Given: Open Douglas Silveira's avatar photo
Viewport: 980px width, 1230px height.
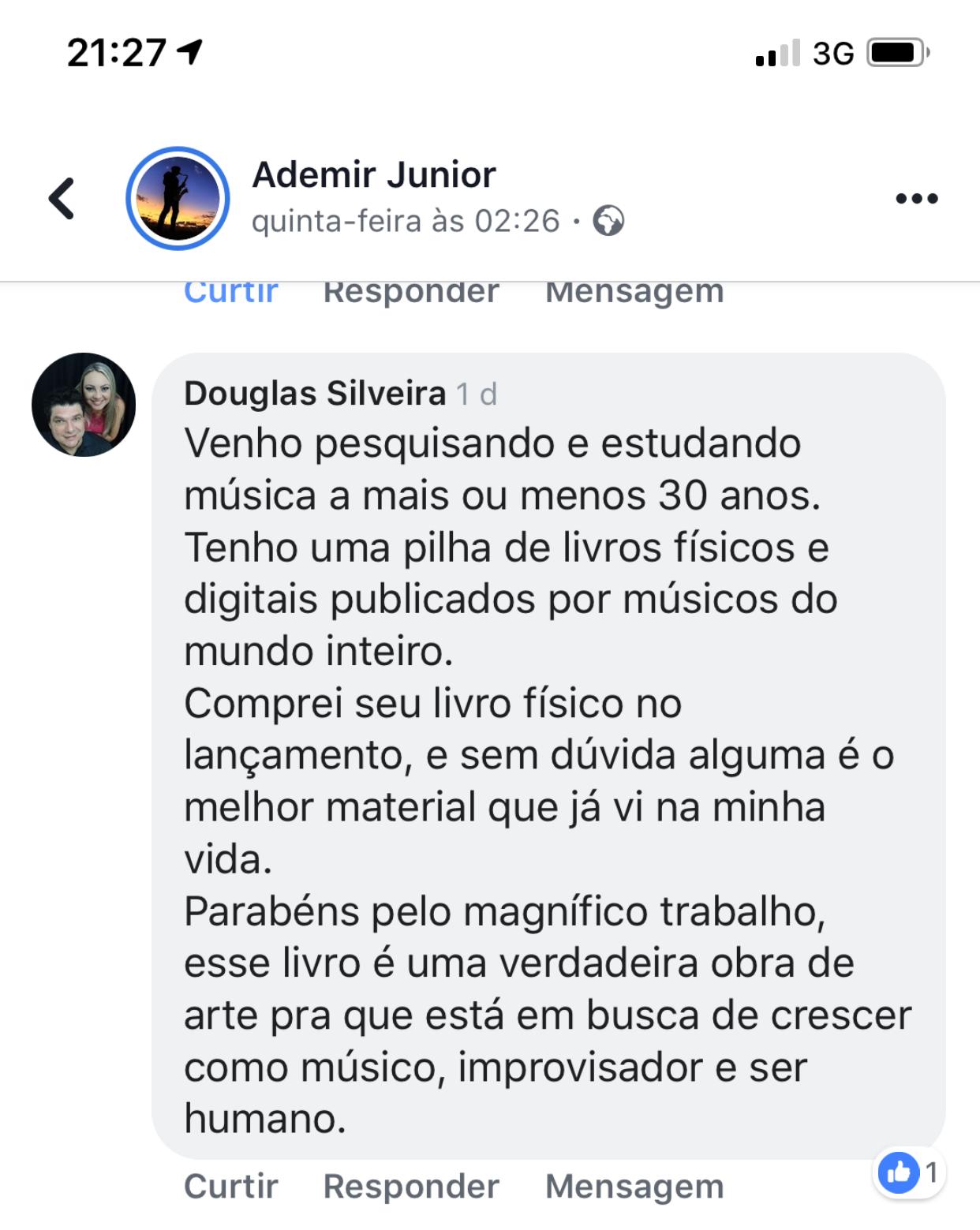Looking at the screenshot, I should [84, 405].
